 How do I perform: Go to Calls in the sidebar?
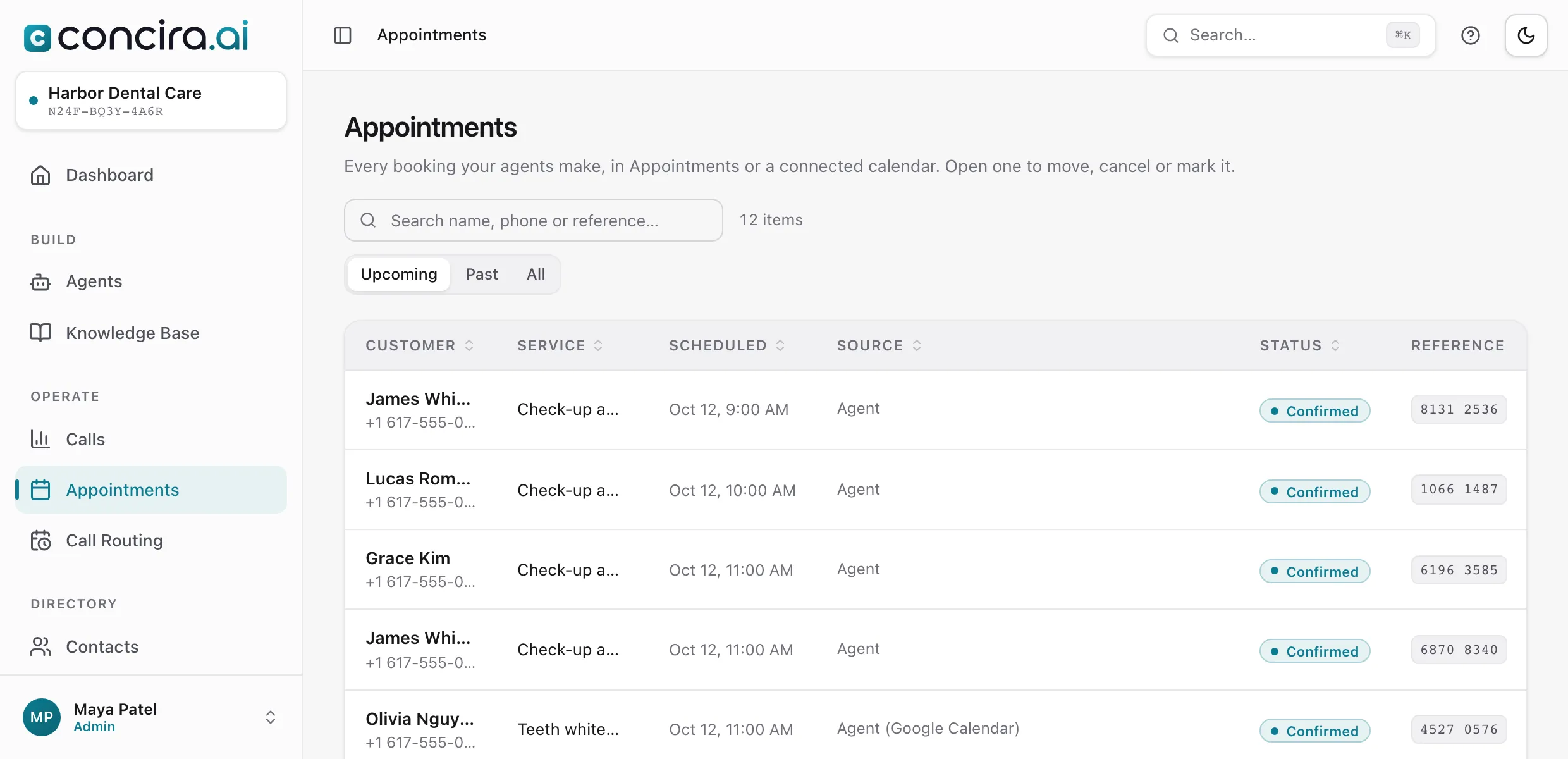click(x=151, y=439)
